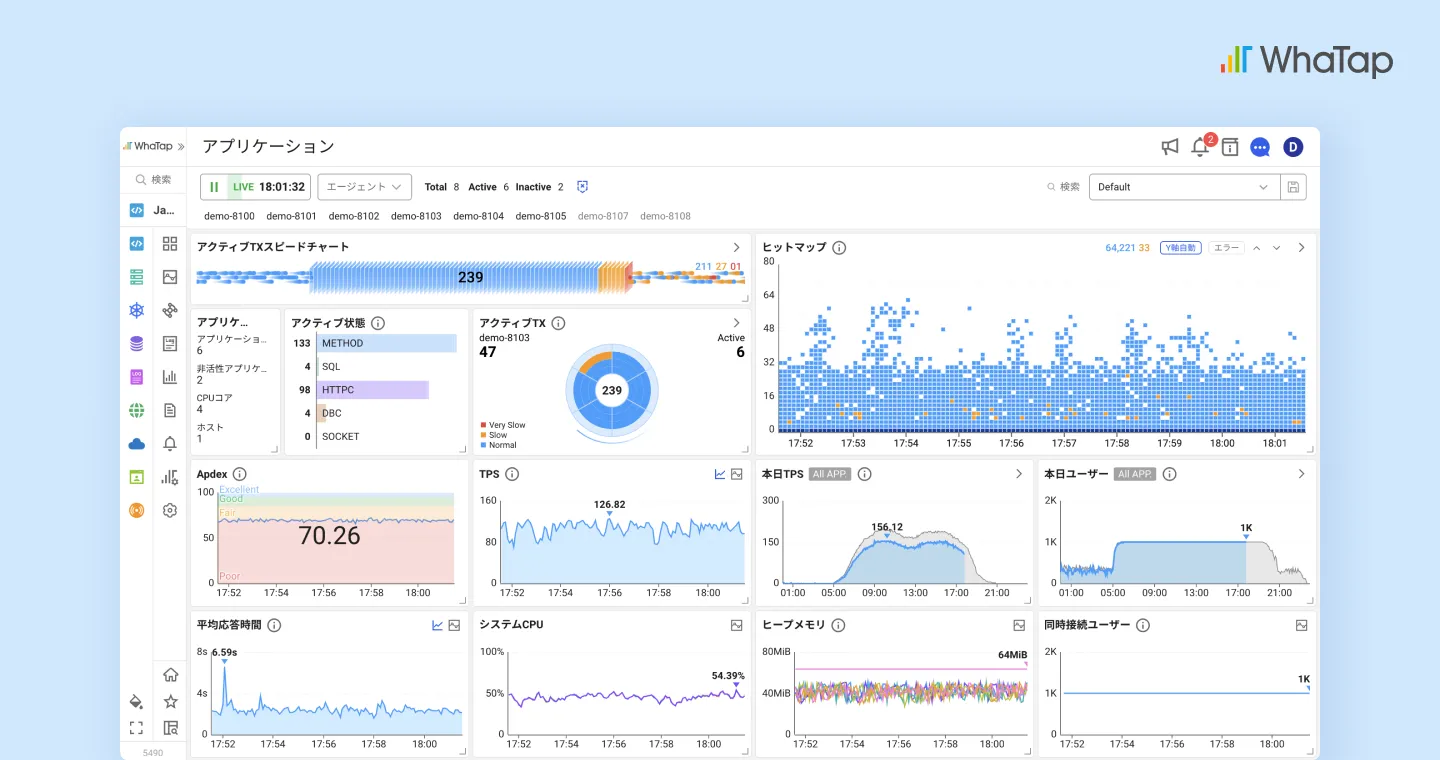This screenshot has width=1440, height=760.
Task: Open the Kubernetes helm sidebar icon
Action: (x=136, y=310)
